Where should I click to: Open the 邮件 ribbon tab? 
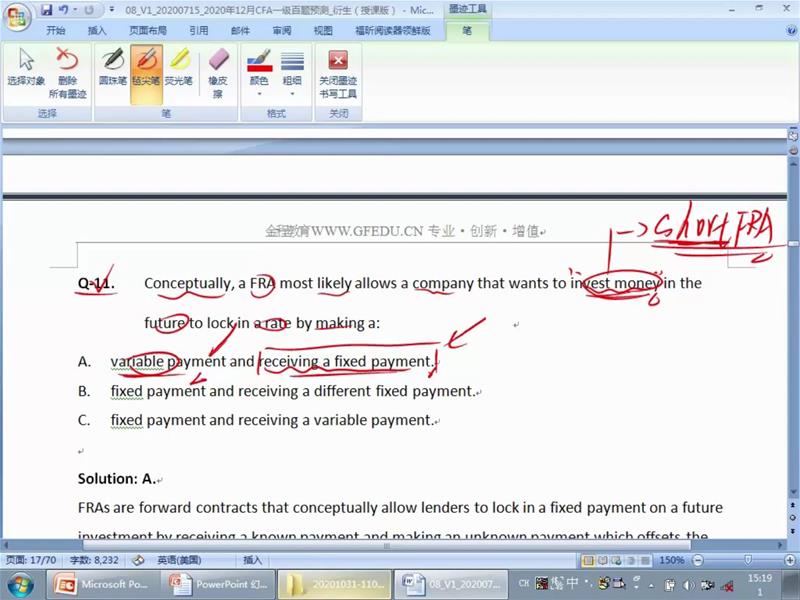click(240, 31)
